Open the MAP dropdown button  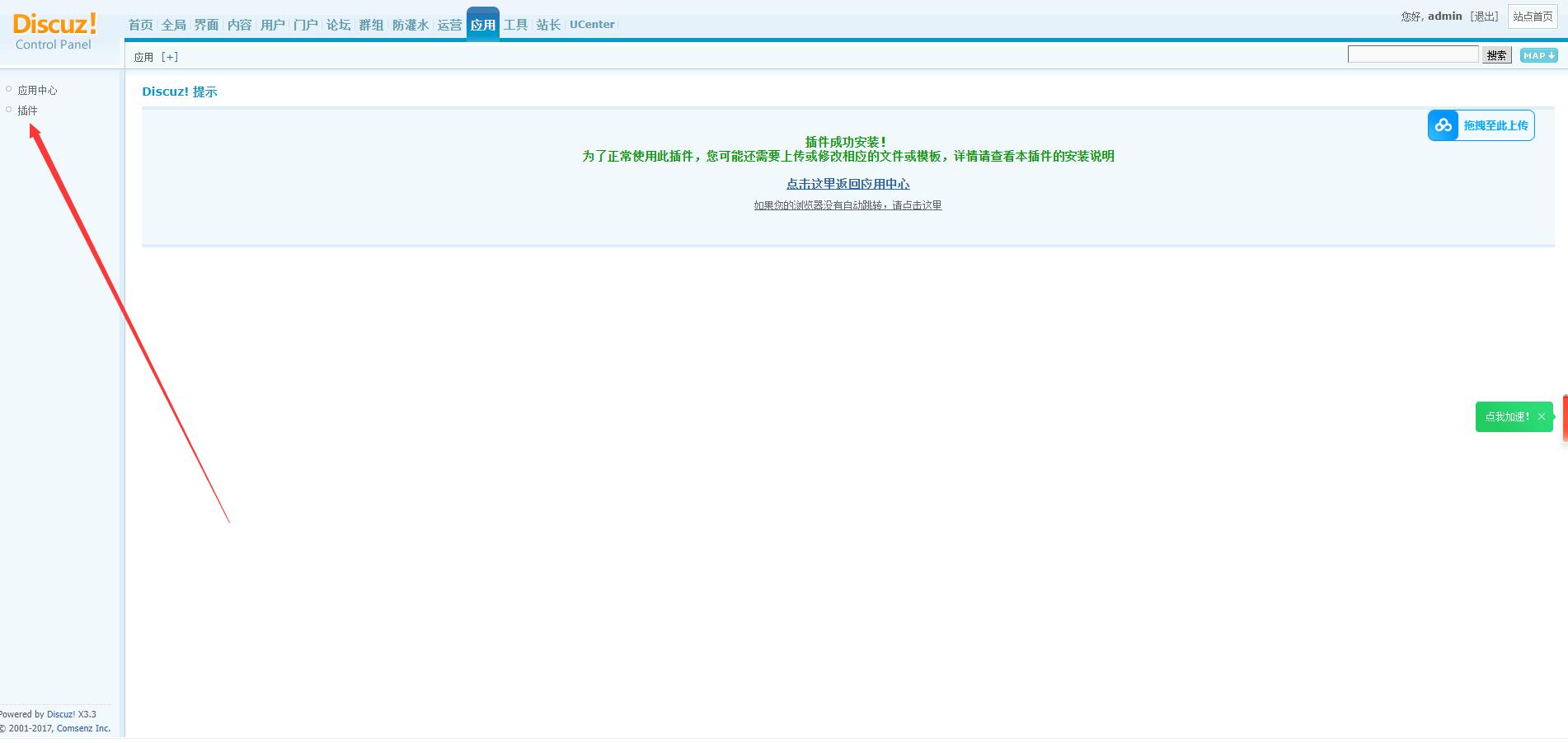[x=1538, y=55]
